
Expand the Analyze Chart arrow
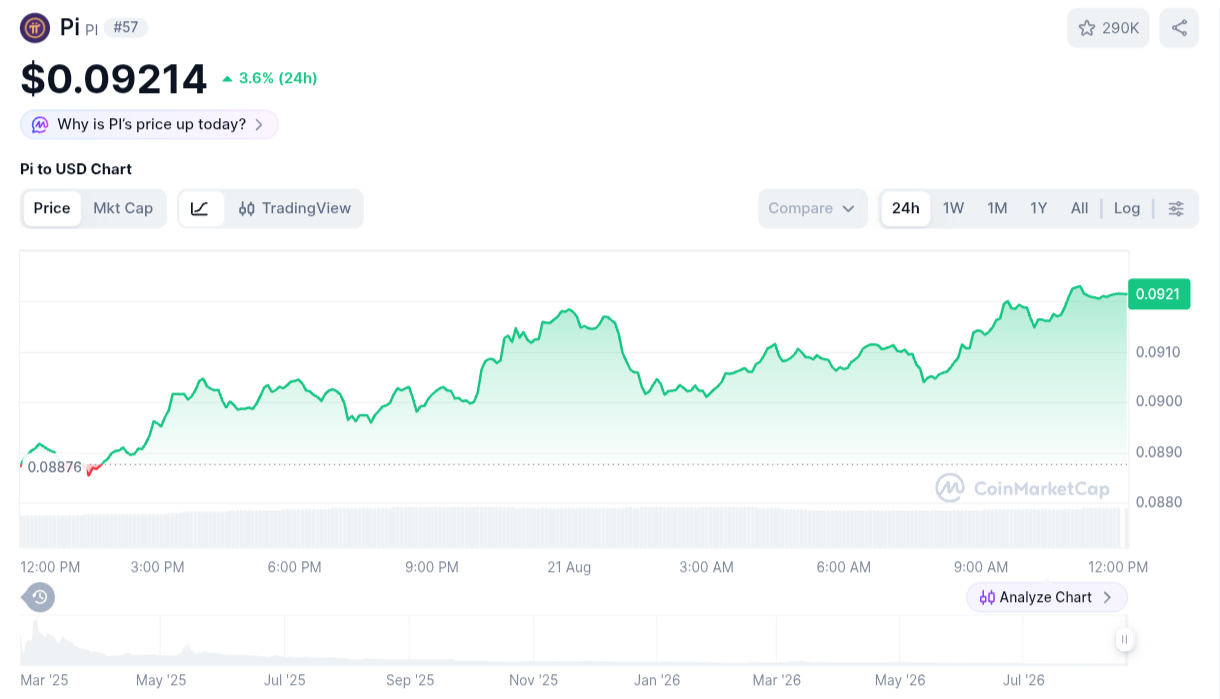(x=1107, y=597)
